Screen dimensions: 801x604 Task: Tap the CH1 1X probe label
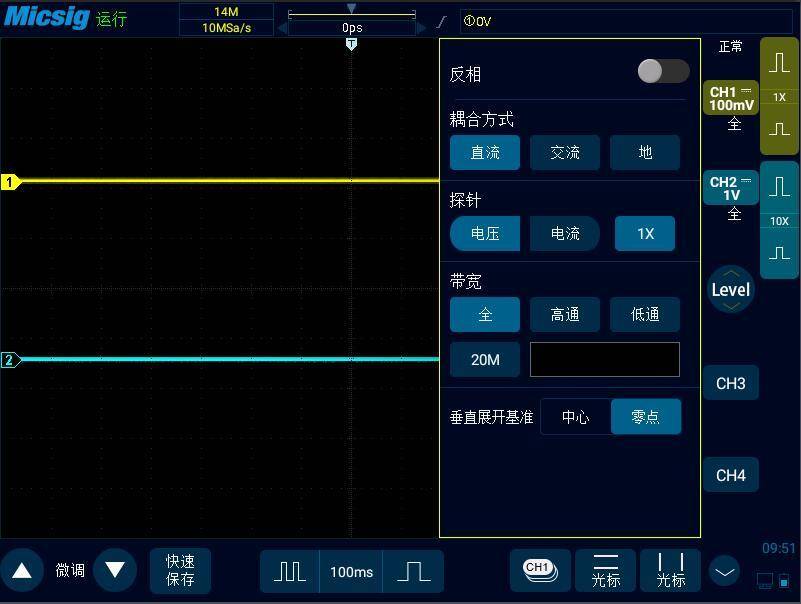780,97
